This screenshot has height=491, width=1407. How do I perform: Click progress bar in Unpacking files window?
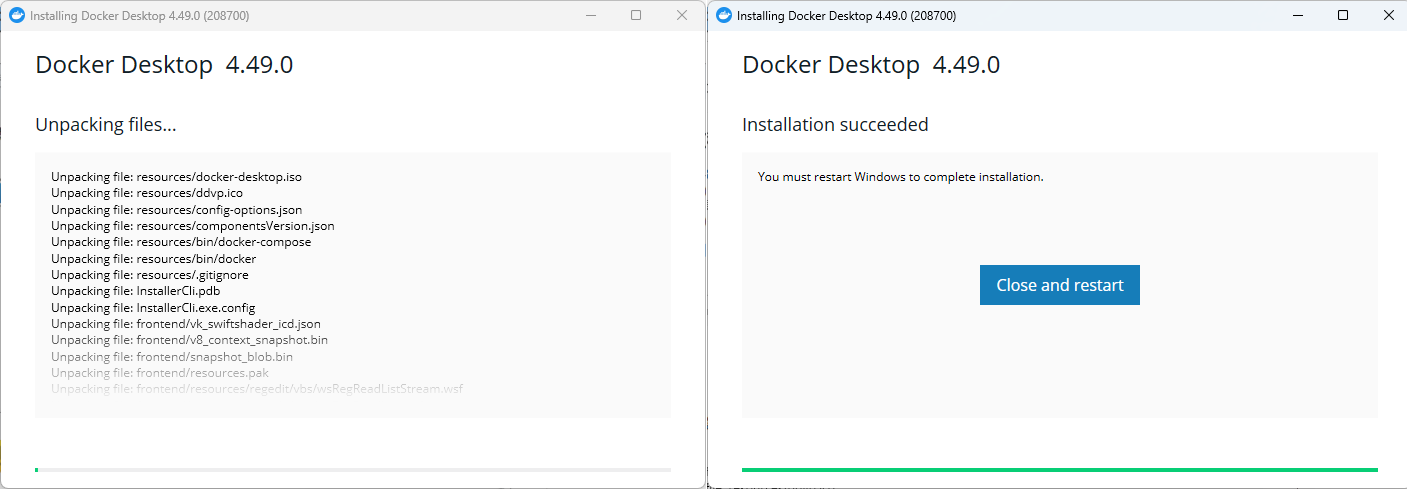(x=353, y=469)
